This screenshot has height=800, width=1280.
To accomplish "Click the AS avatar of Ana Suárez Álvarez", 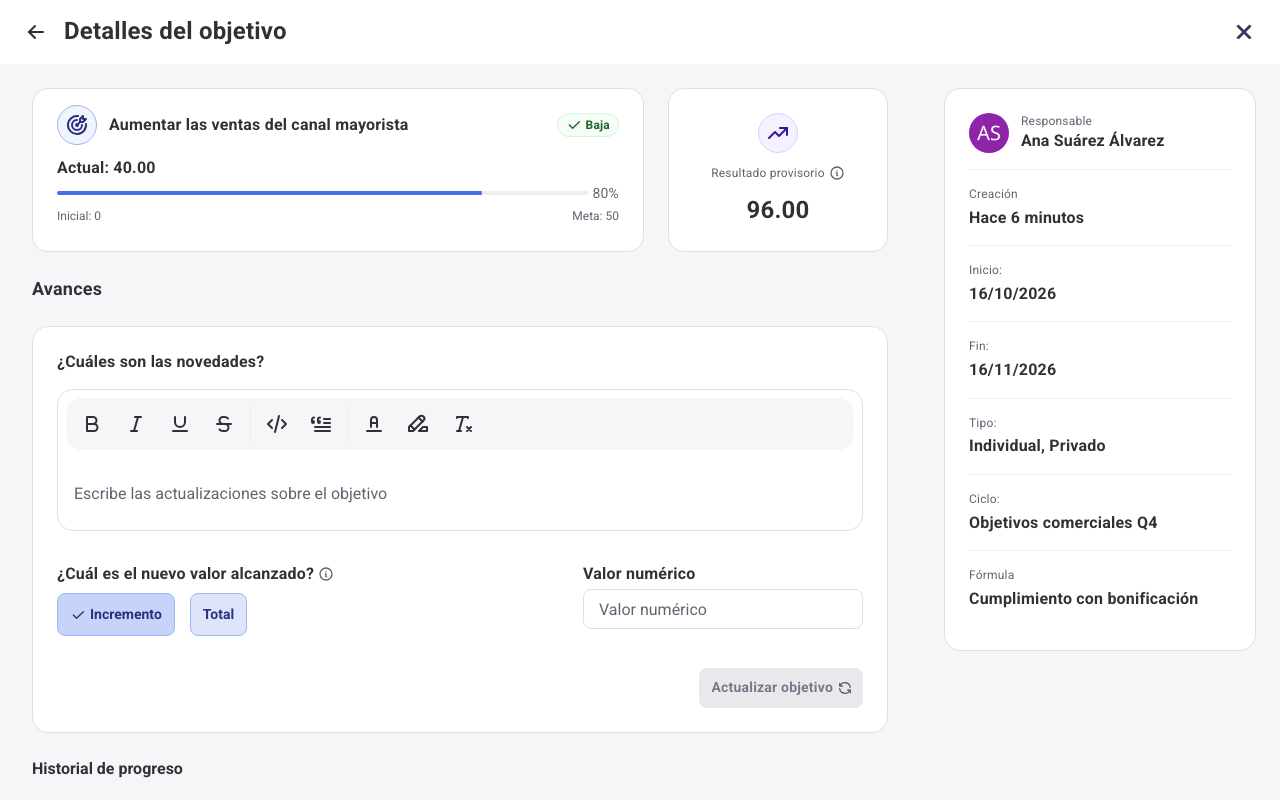I will [989, 133].
